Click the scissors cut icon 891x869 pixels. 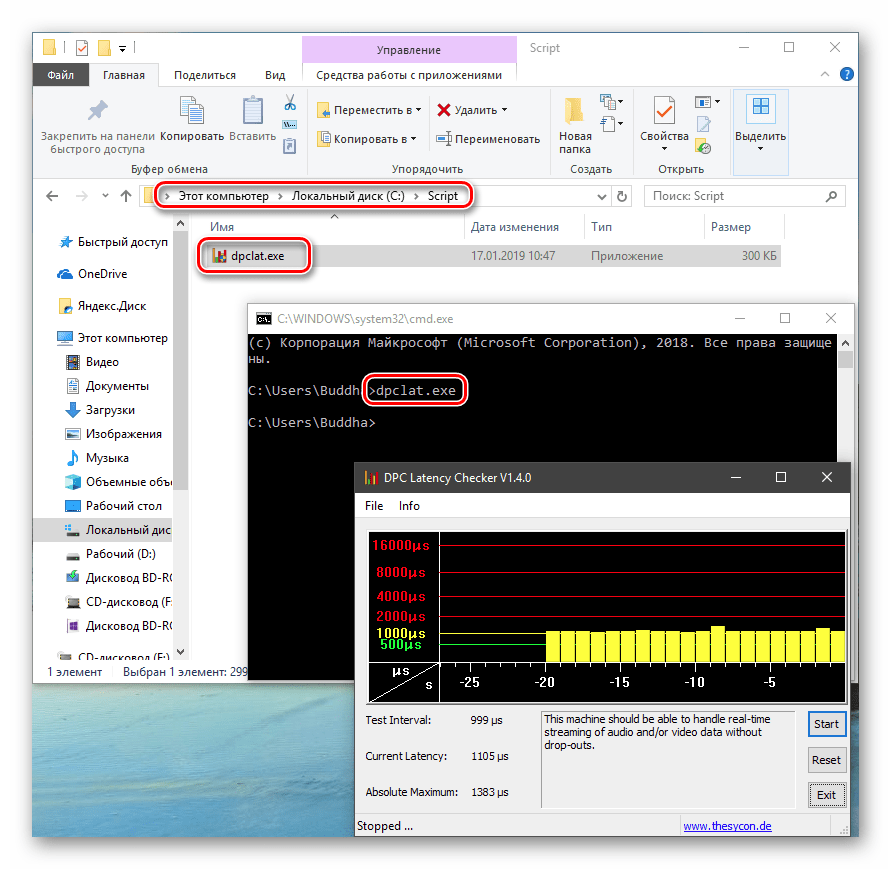coord(290,103)
